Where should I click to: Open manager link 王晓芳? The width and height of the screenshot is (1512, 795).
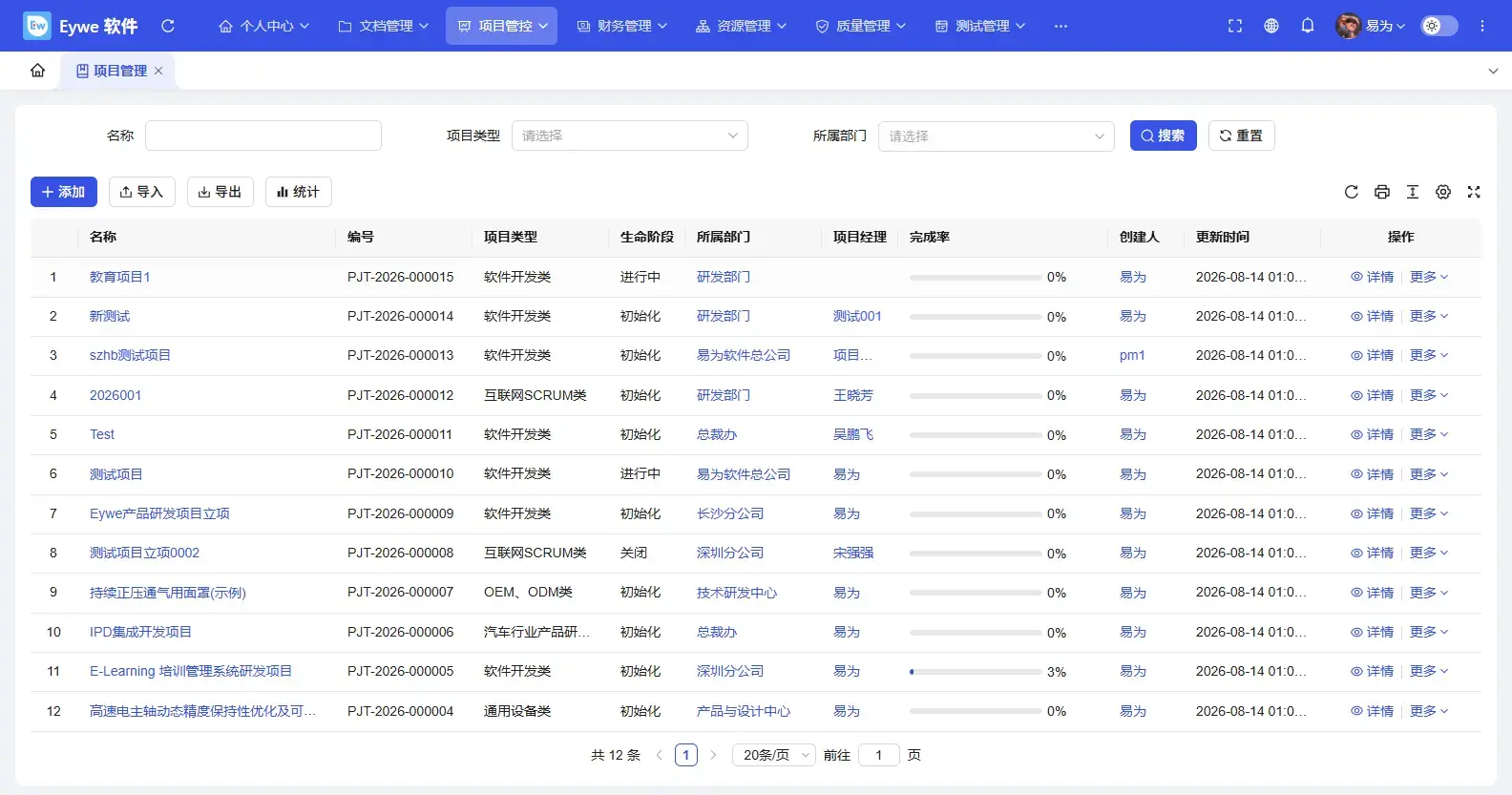(853, 395)
